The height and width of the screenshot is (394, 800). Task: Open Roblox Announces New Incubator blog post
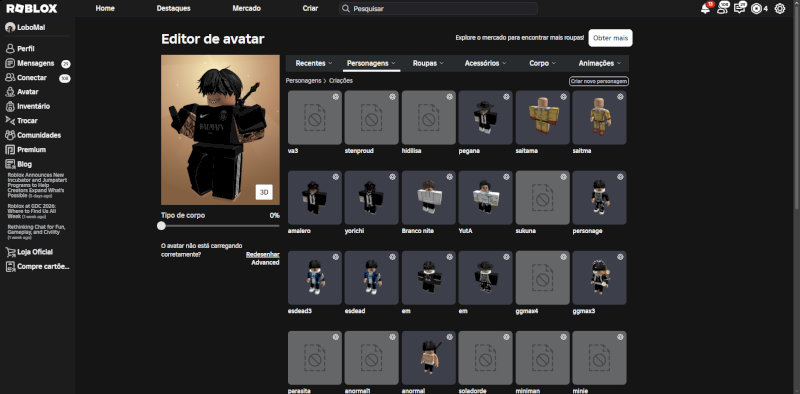pyautogui.click(x=37, y=185)
